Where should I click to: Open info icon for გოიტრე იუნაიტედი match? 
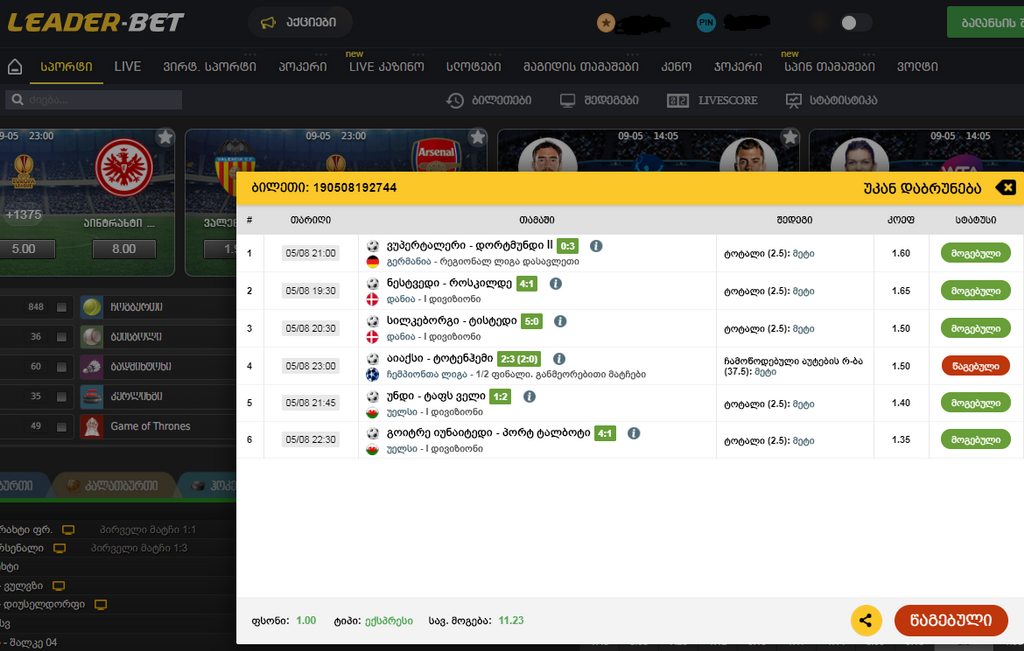coord(633,434)
